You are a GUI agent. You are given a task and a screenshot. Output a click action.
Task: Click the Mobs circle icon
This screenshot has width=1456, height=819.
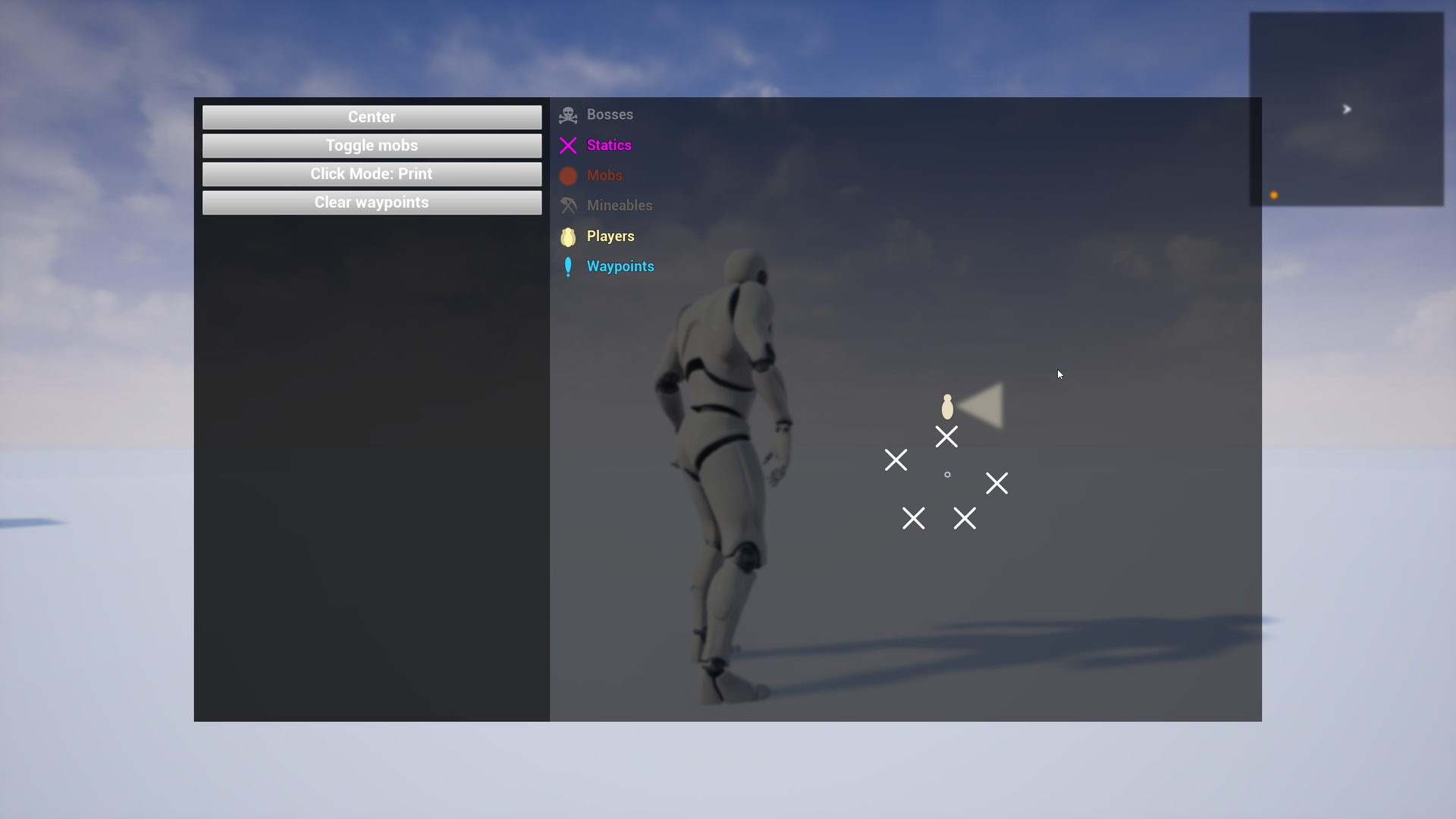(x=568, y=175)
